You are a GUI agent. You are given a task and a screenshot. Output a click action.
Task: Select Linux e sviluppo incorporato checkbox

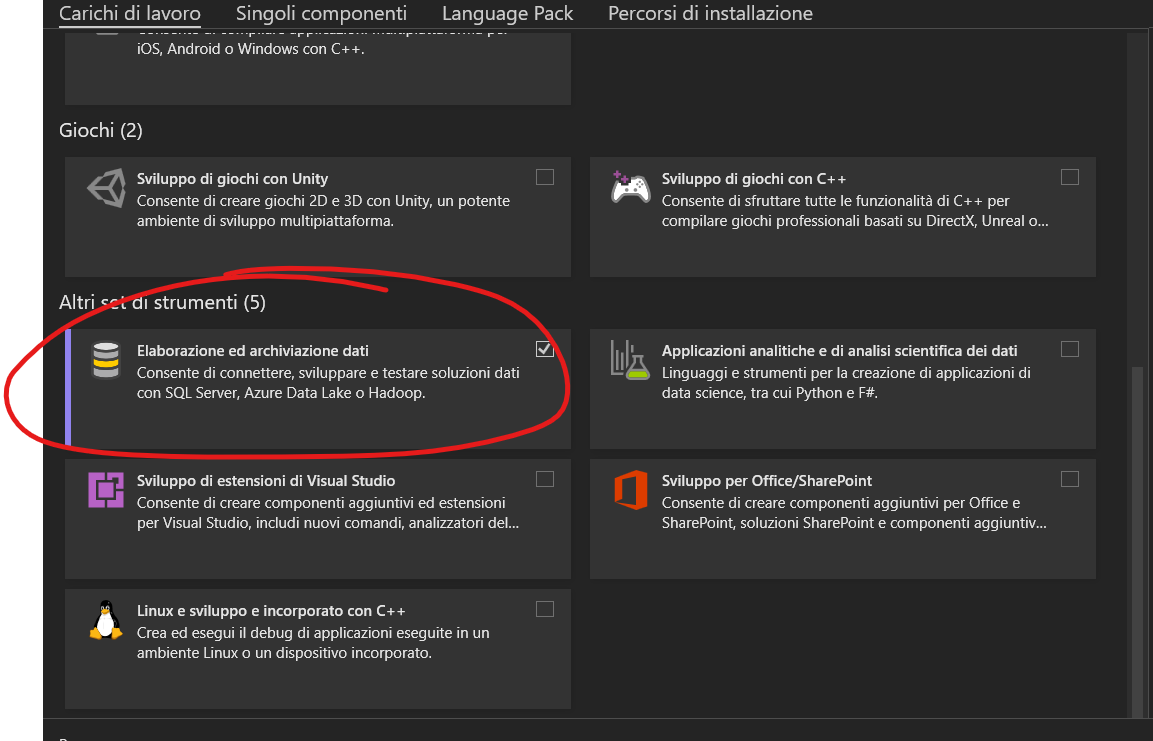pos(545,609)
